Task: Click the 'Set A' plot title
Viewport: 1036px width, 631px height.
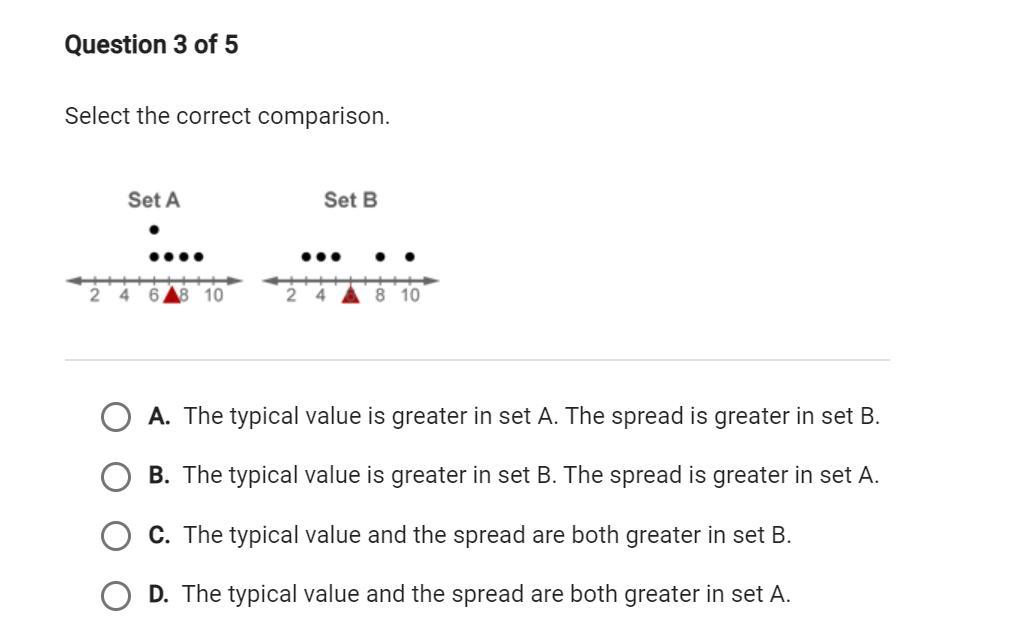Action: point(154,200)
